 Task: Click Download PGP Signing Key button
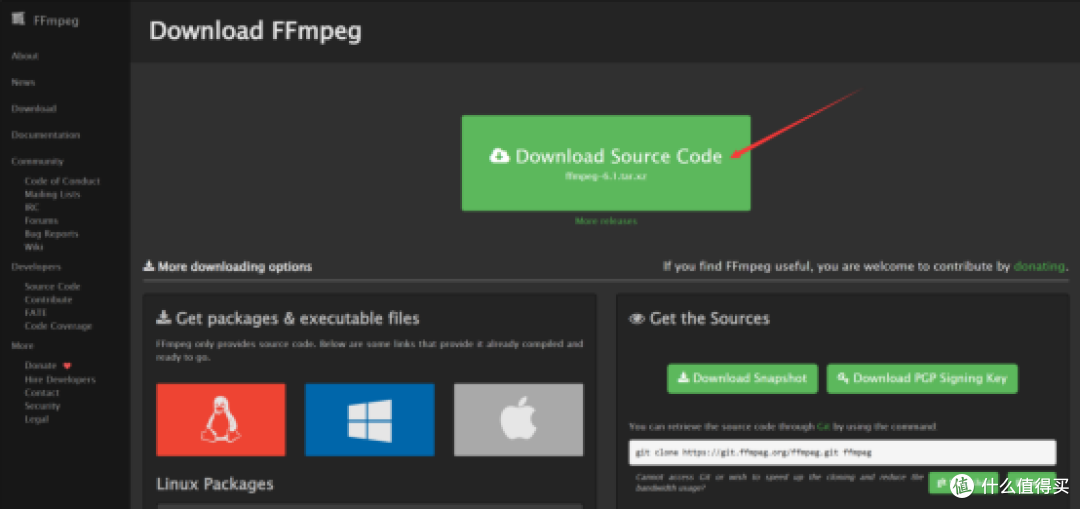[922, 378]
